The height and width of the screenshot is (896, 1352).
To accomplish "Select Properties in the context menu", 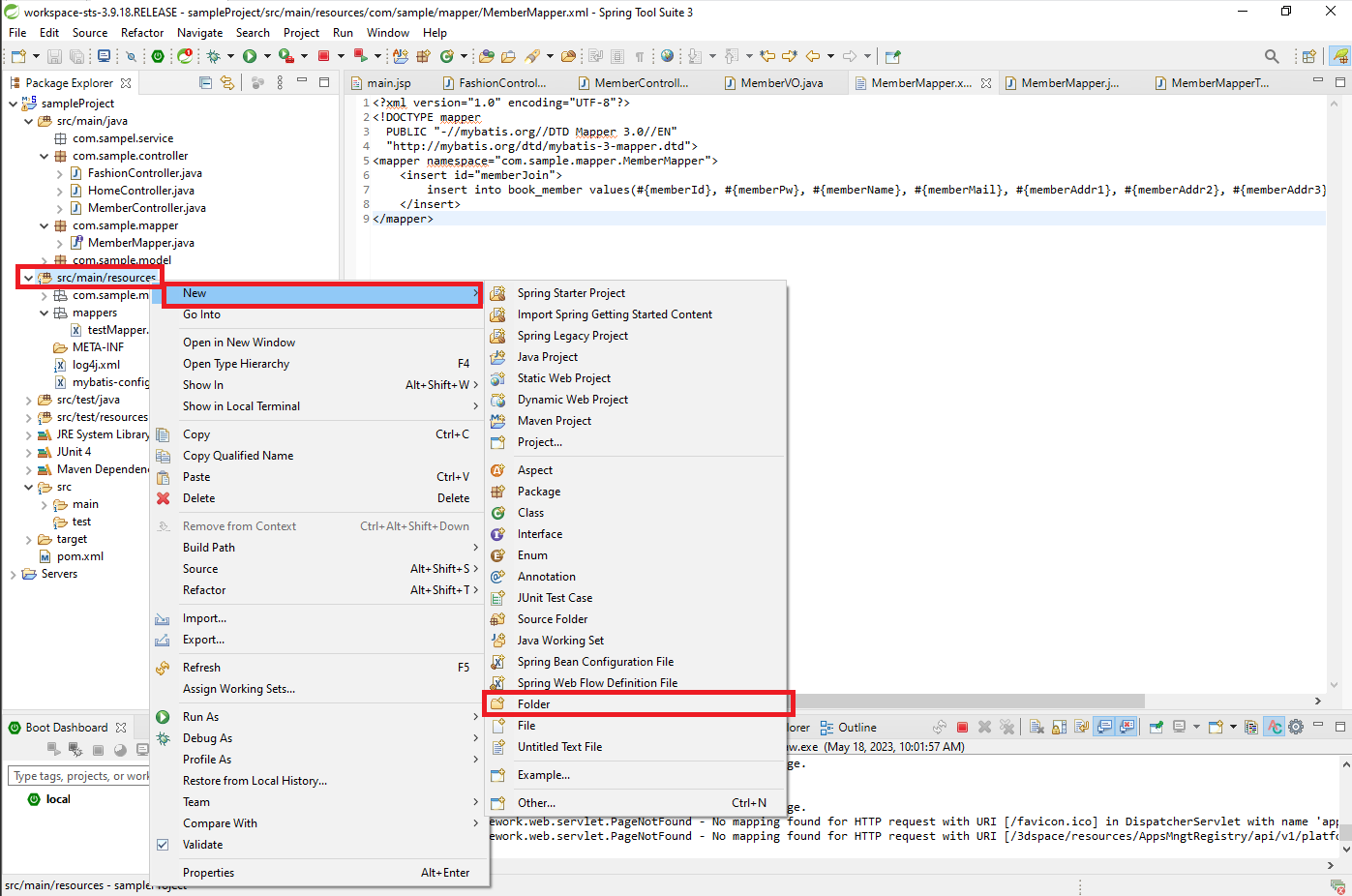I will pyautogui.click(x=319, y=873).
